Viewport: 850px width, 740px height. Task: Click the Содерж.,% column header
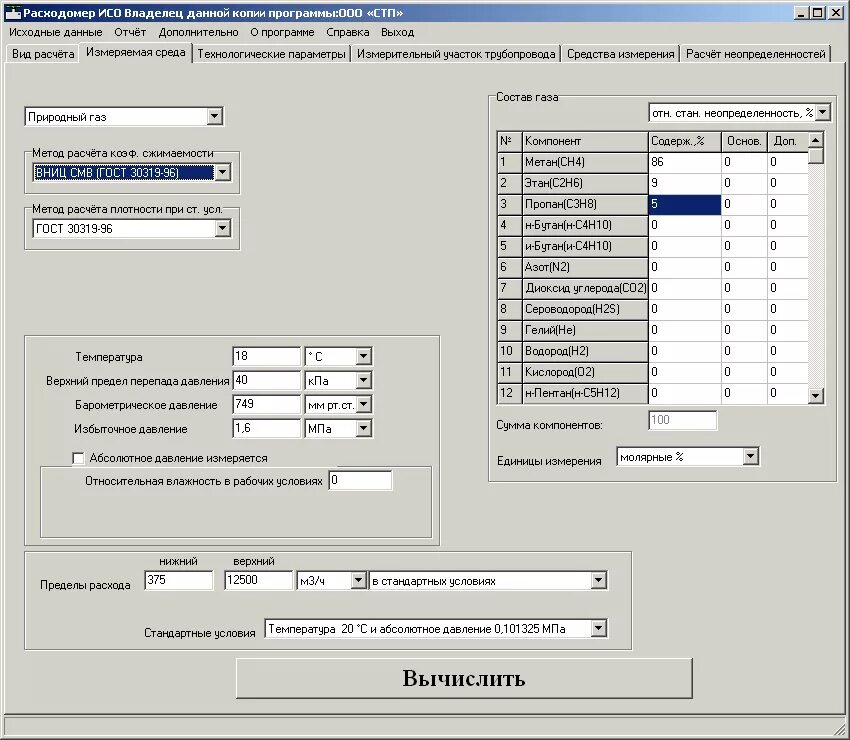click(x=685, y=141)
